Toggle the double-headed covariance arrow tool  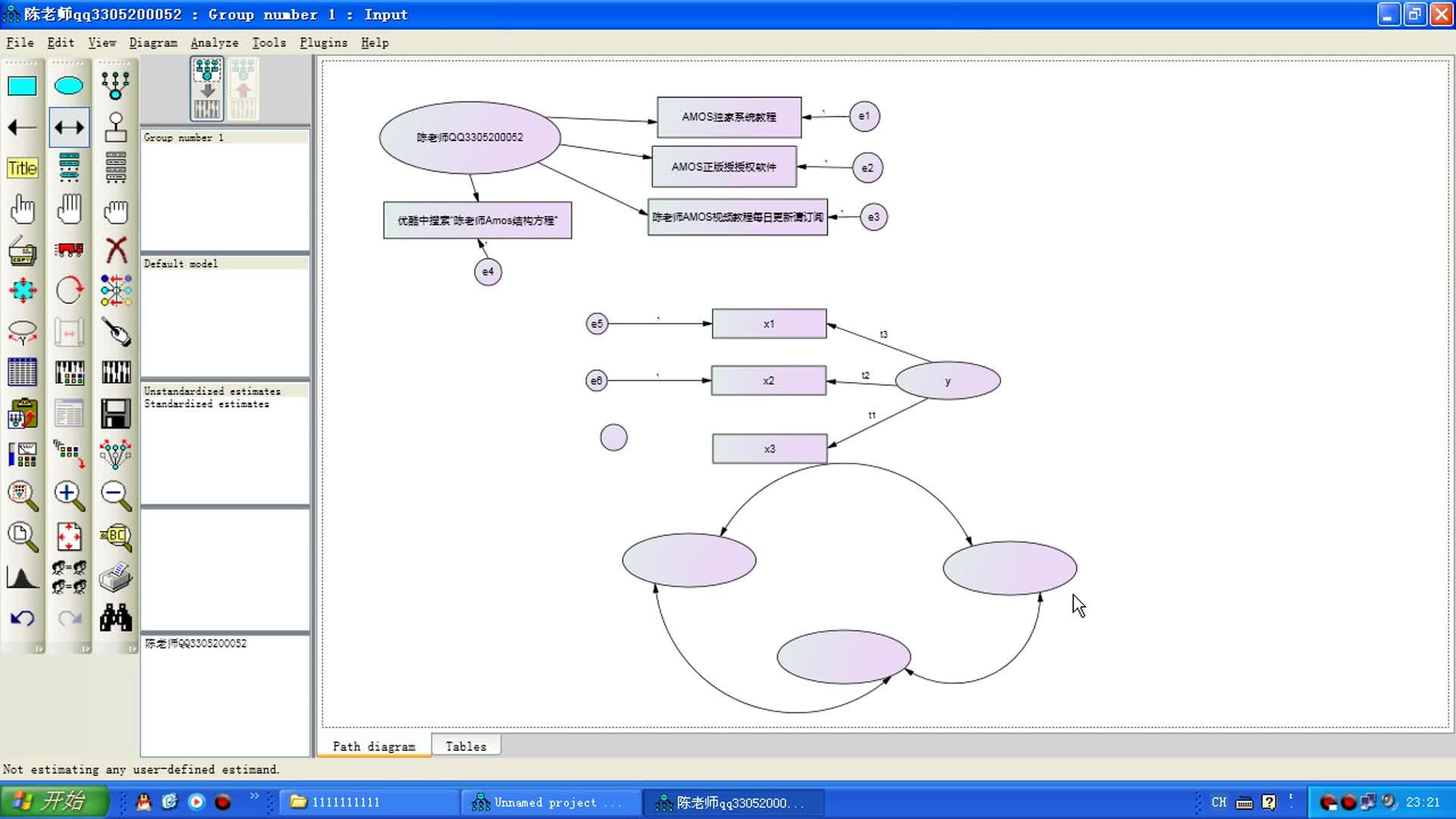69,127
